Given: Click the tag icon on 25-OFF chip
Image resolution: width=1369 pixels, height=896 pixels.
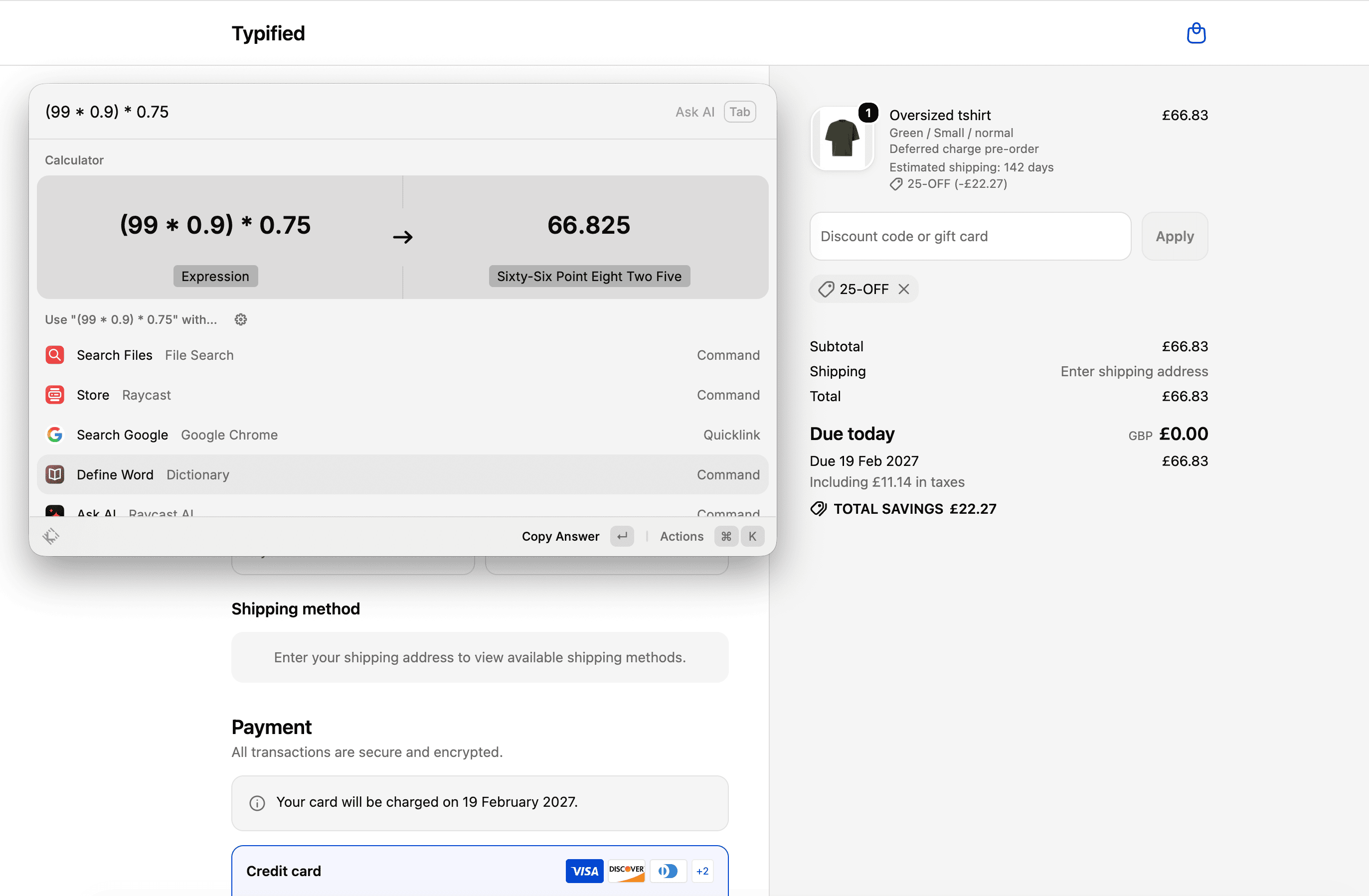Looking at the screenshot, I should pyautogui.click(x=826, y=289).
